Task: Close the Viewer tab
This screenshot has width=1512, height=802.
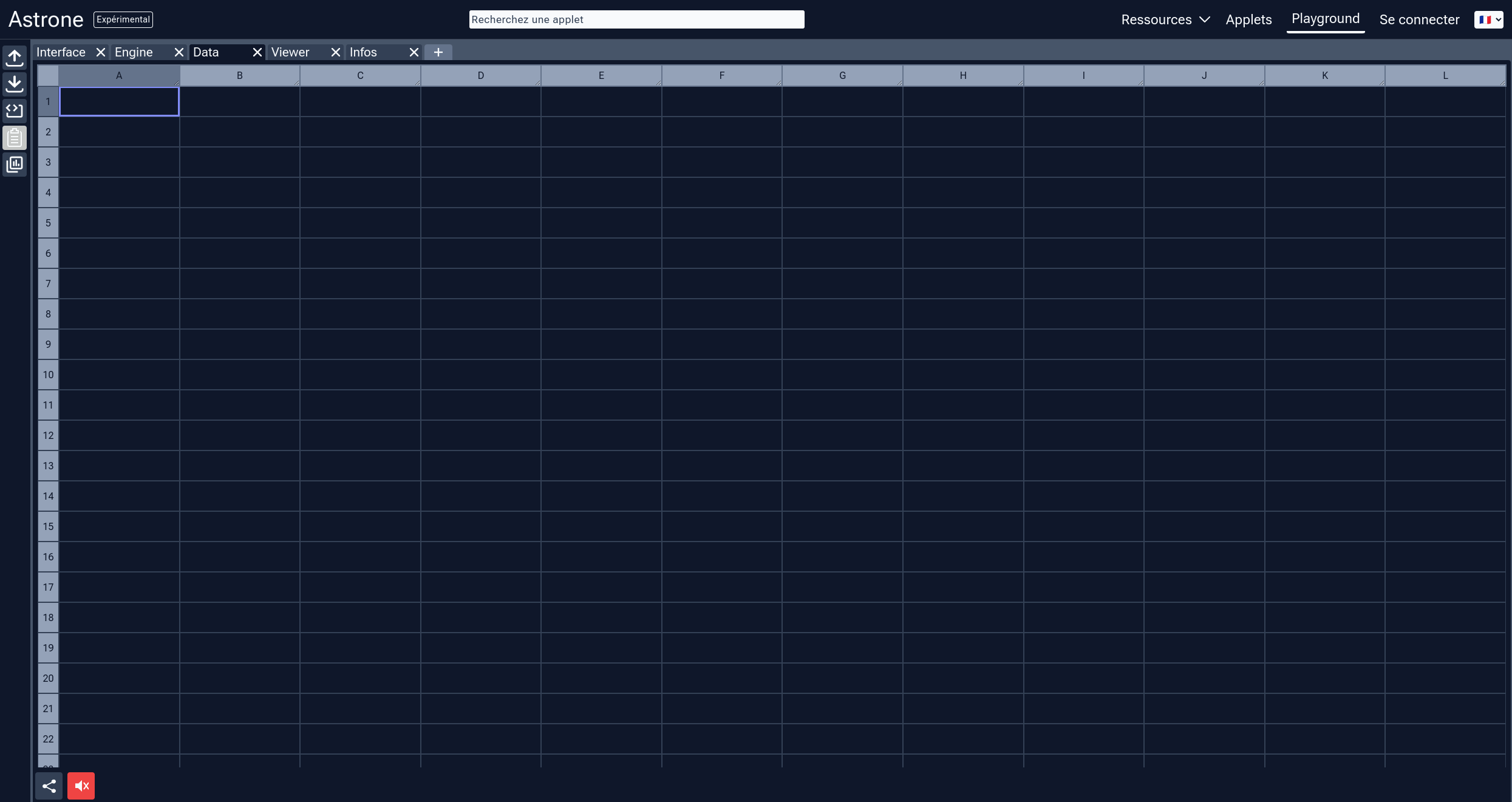Action: point(334,52)
